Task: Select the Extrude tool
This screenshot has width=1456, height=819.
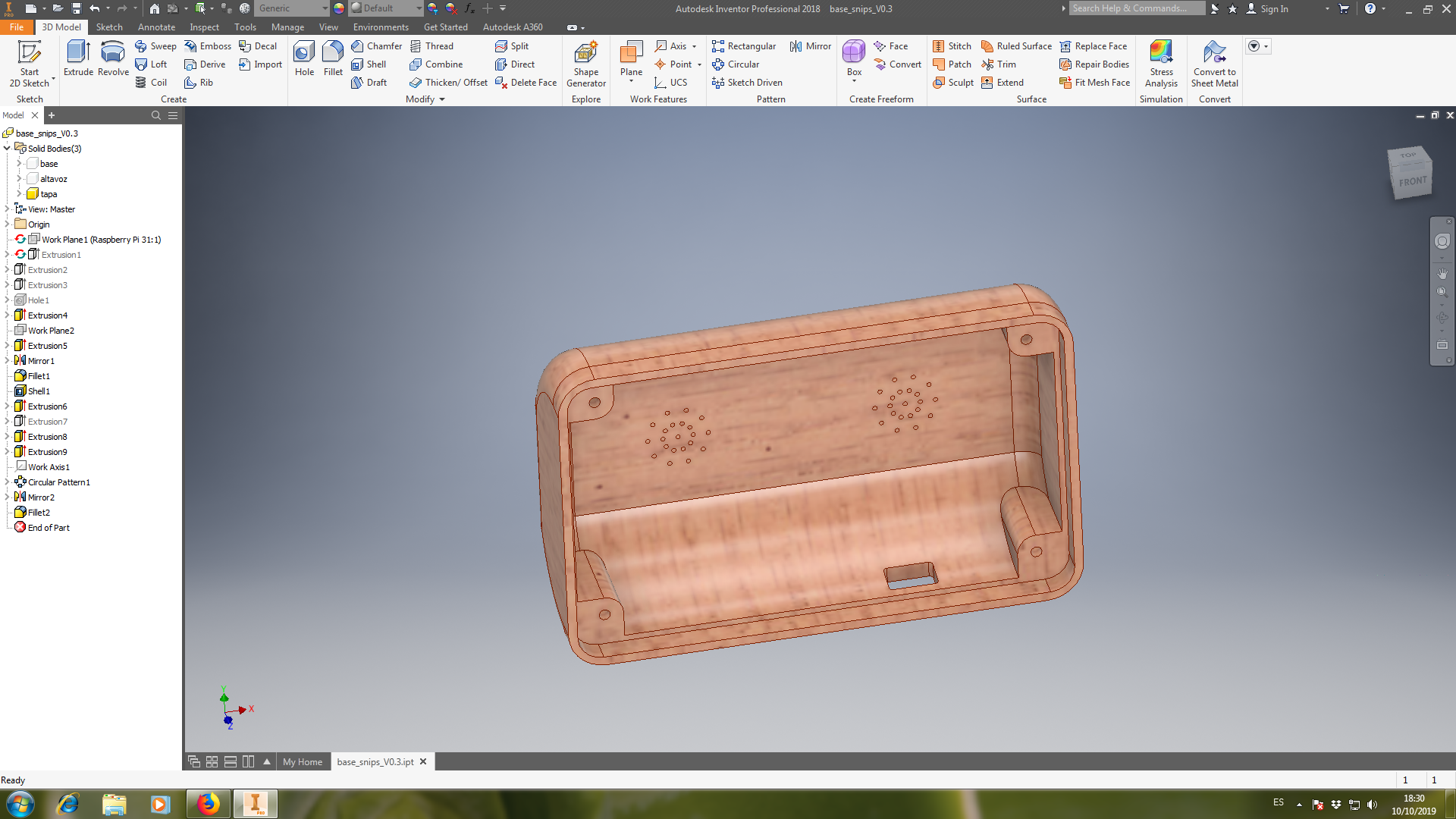Action: pos(78,58)
